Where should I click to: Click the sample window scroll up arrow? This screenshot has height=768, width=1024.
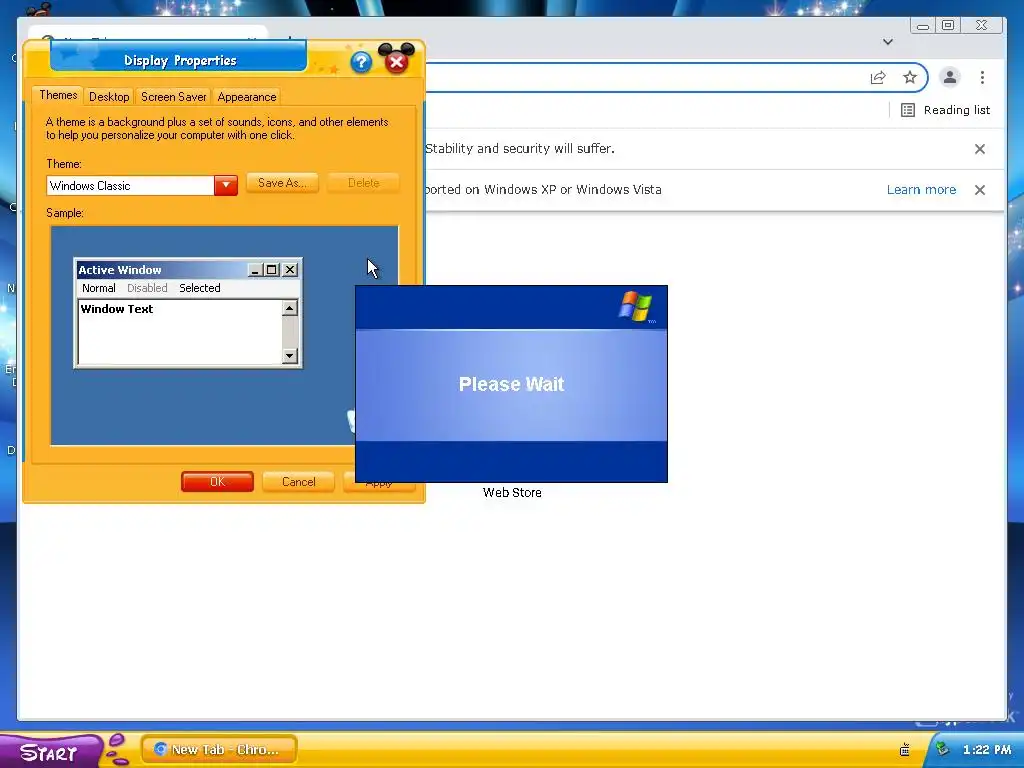pos(290,308)
